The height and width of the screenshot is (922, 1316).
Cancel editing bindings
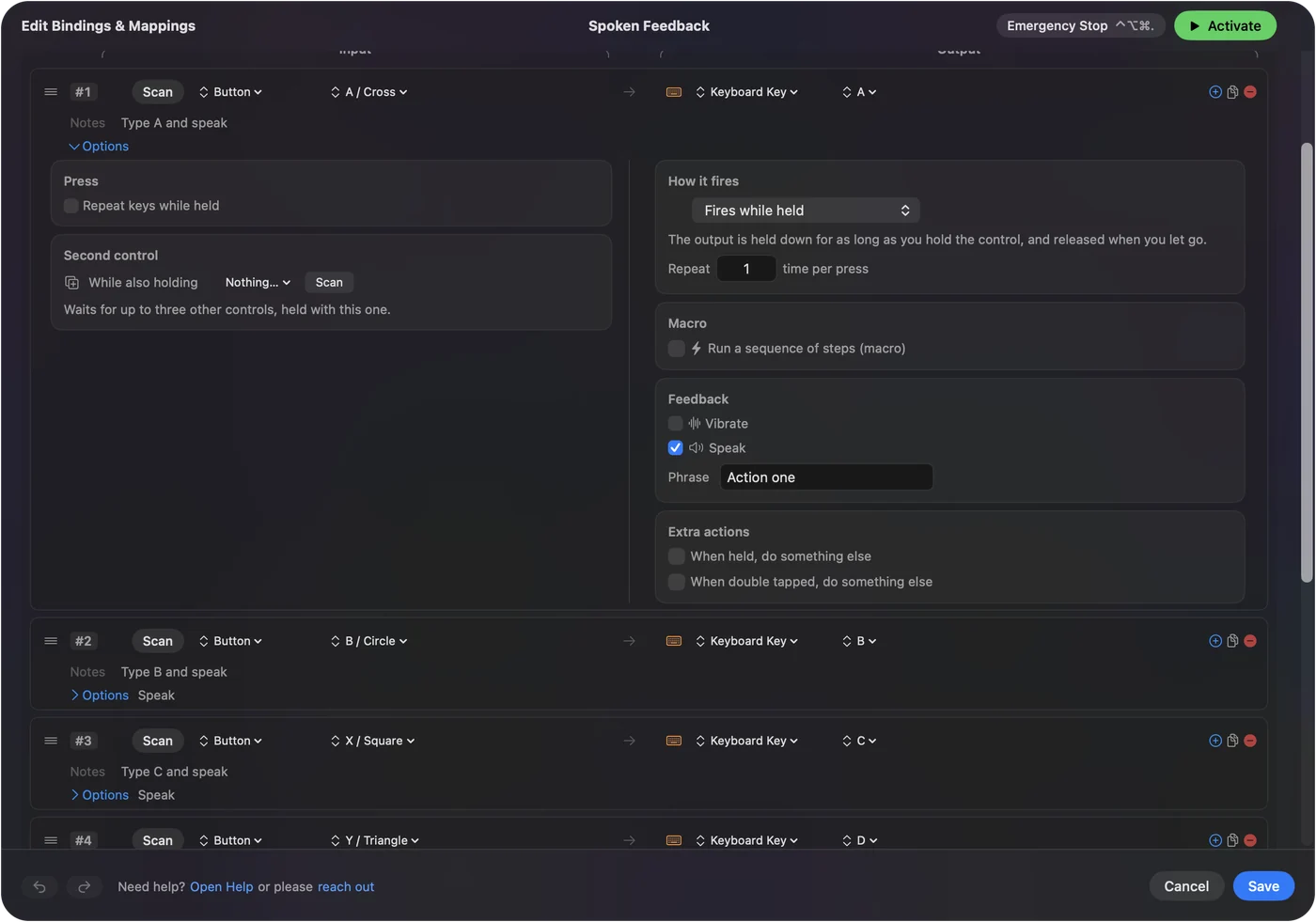pyautogui.click(x=1186, y=886)
